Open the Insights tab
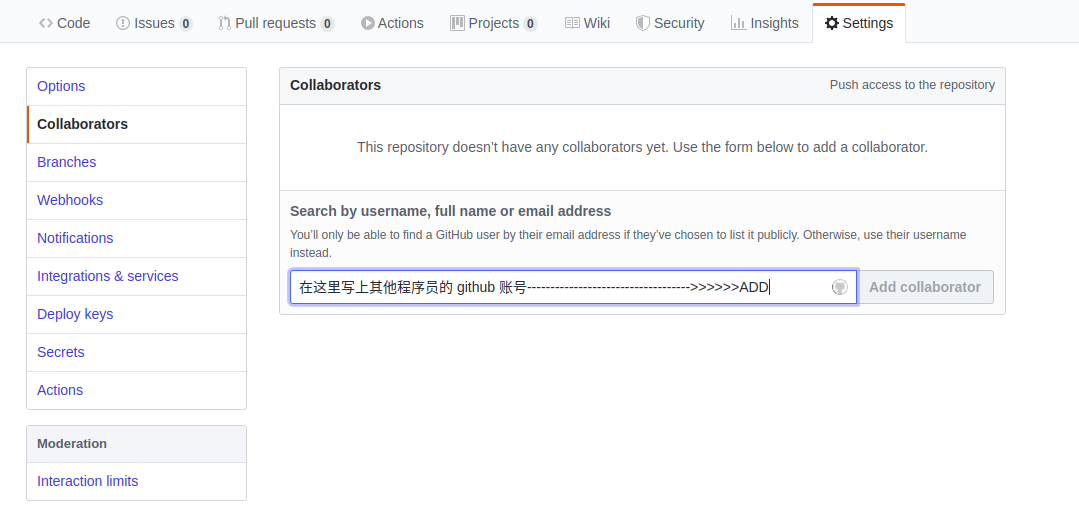 pyautogui.click(x=765, y=23)
